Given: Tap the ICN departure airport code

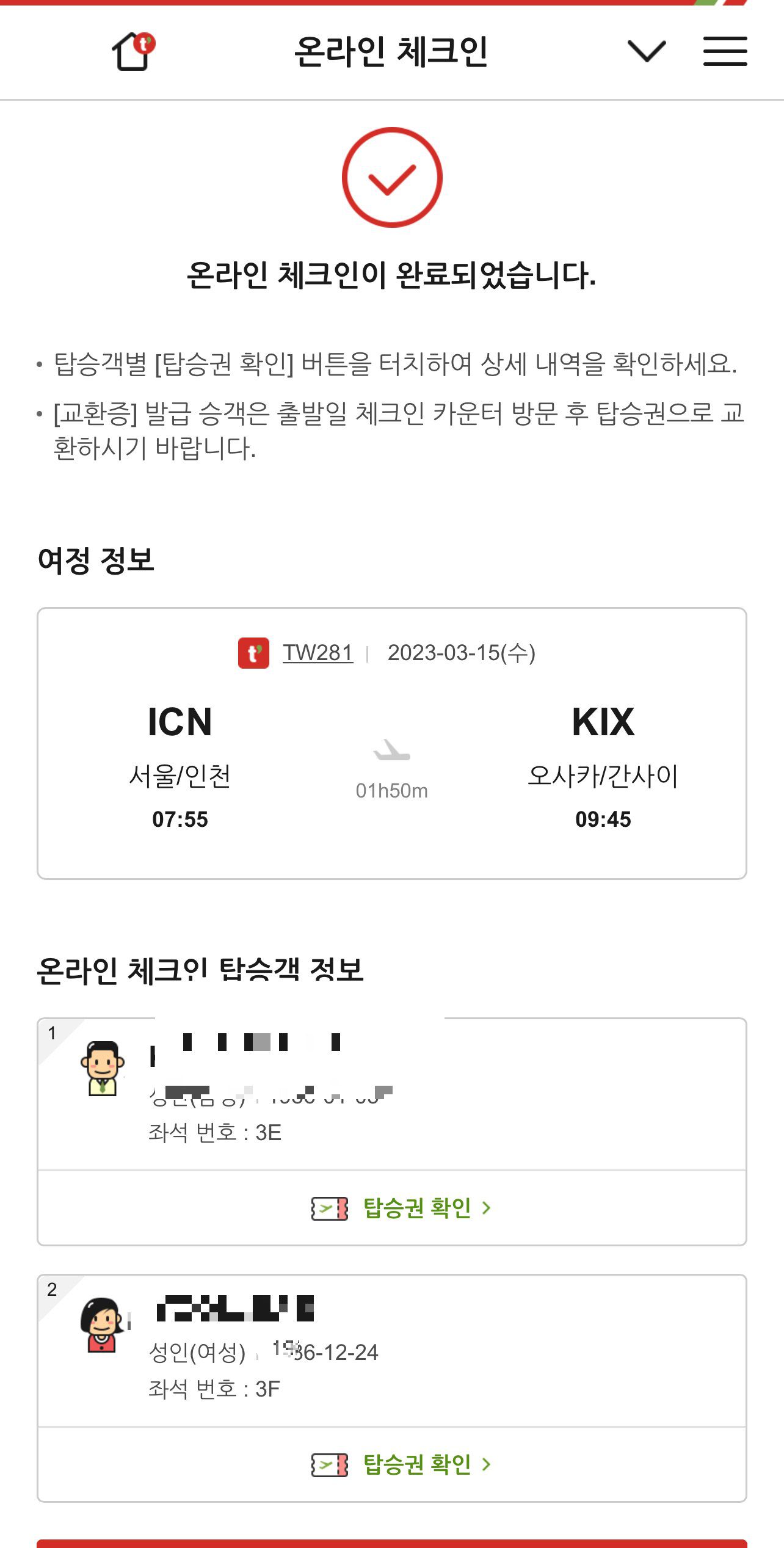Looking at the screenshot, I should pyautogui.click(x=180, y=722).
